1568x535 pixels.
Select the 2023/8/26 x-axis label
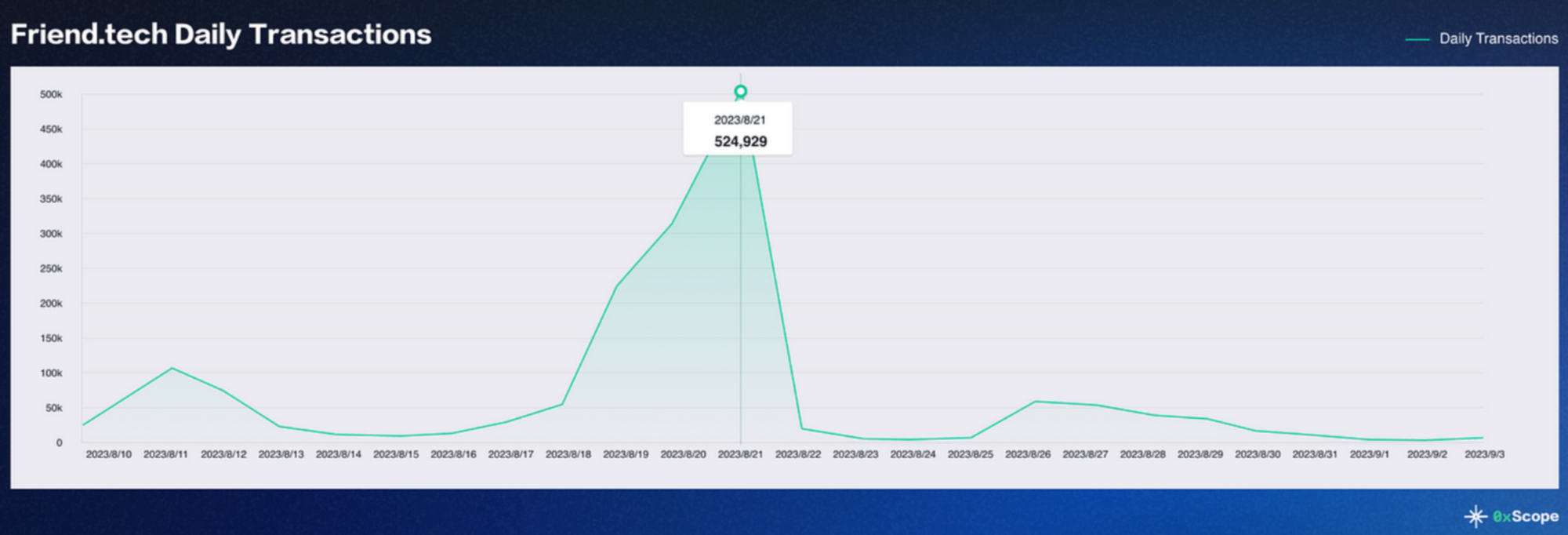(x=1028, y=454)
